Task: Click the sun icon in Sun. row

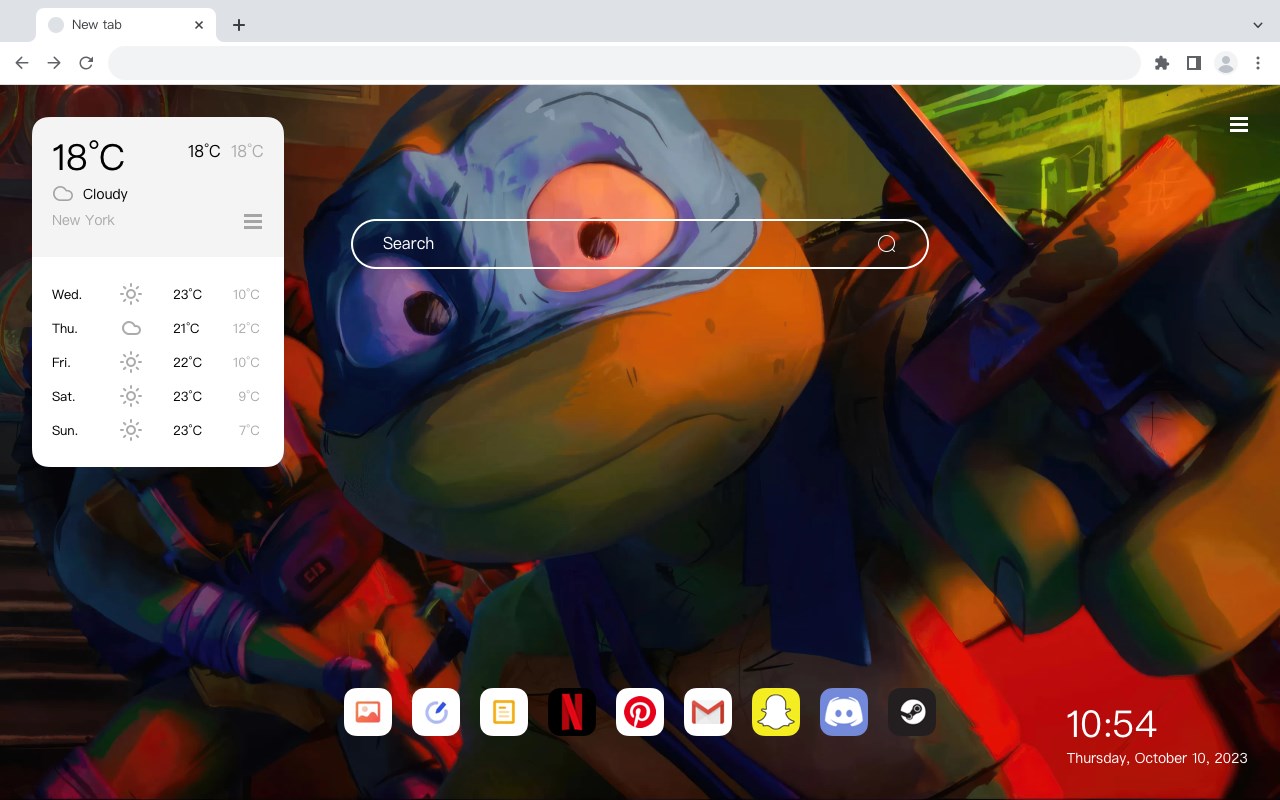Action: pyautogui.click(x=131, y=430)
